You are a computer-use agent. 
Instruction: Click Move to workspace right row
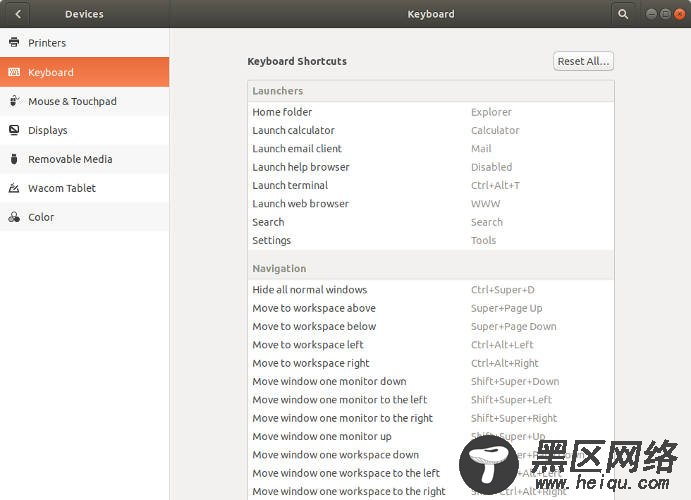[431, 363]
